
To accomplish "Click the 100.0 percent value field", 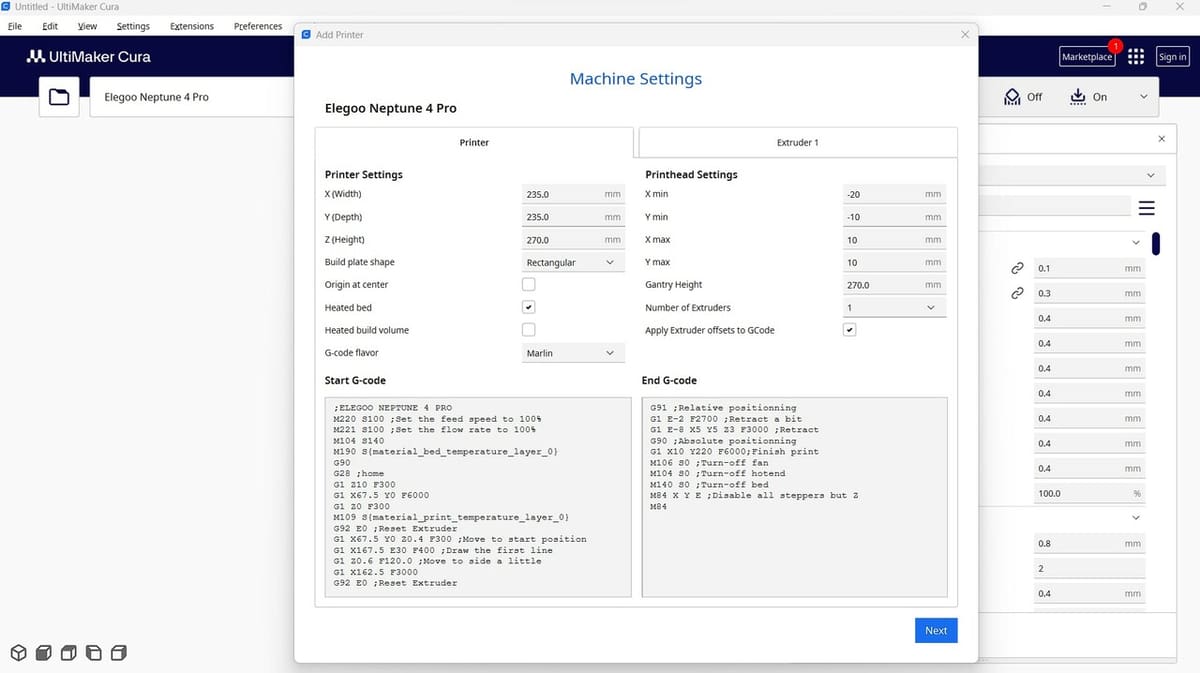I will tap(1089, 493).
